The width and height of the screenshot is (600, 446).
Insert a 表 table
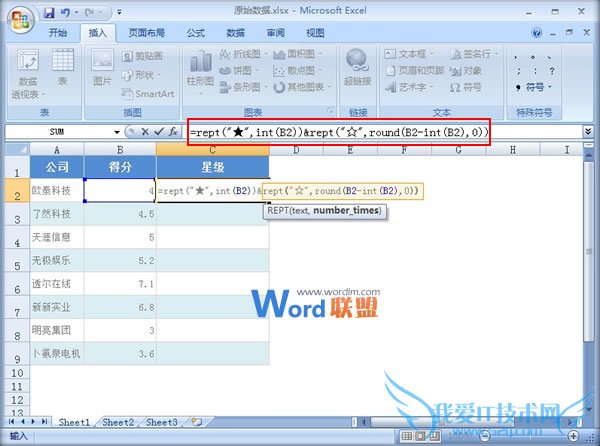coord(63,67)
